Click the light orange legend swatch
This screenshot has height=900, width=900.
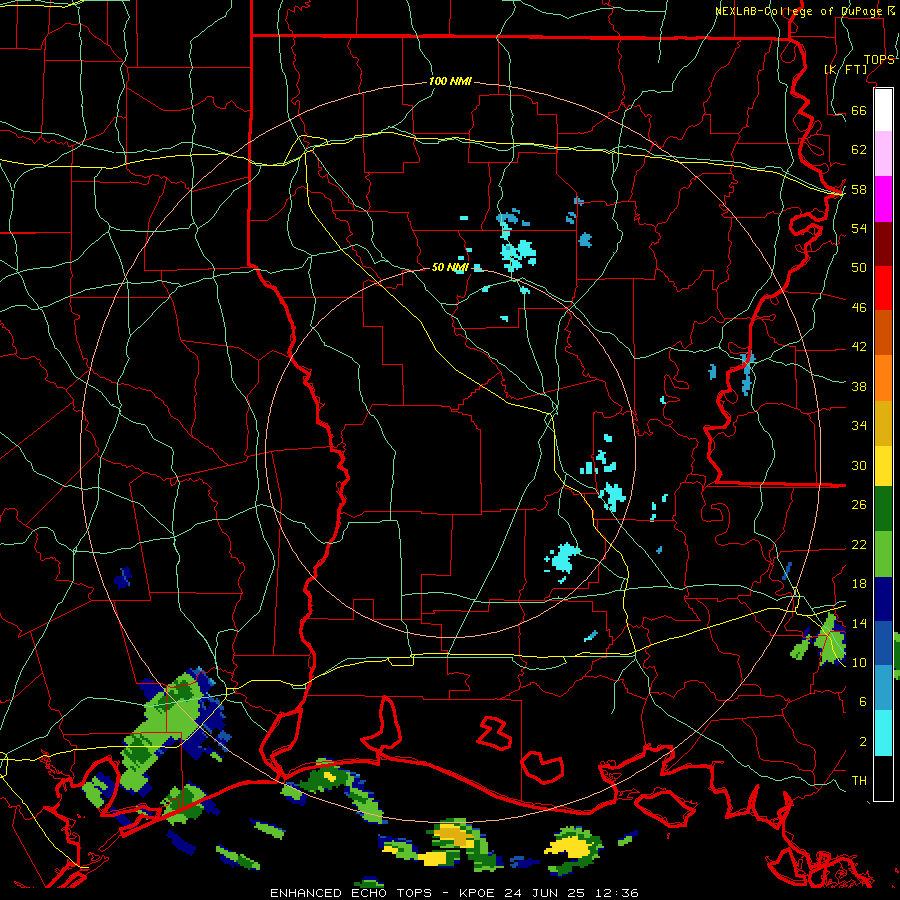pyautogui.click(x=883, y=377)
